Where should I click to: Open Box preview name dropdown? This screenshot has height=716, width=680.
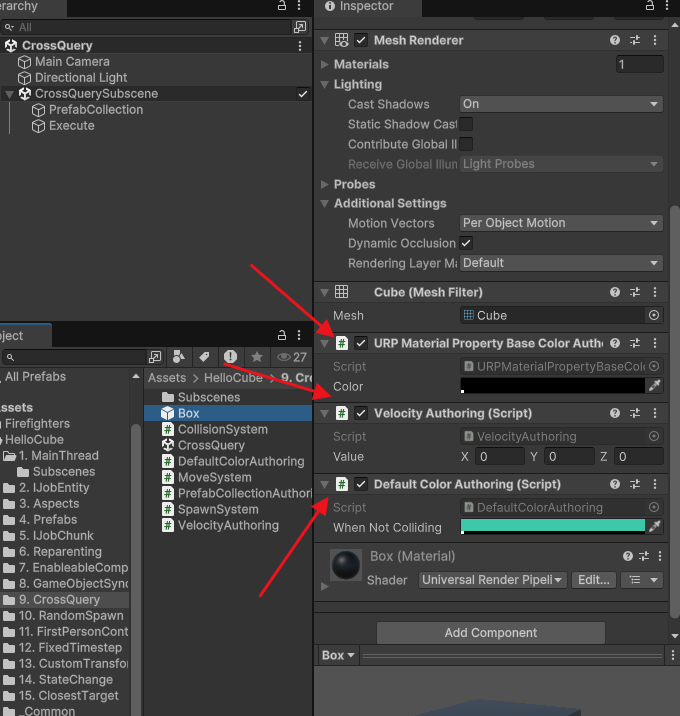338,655
